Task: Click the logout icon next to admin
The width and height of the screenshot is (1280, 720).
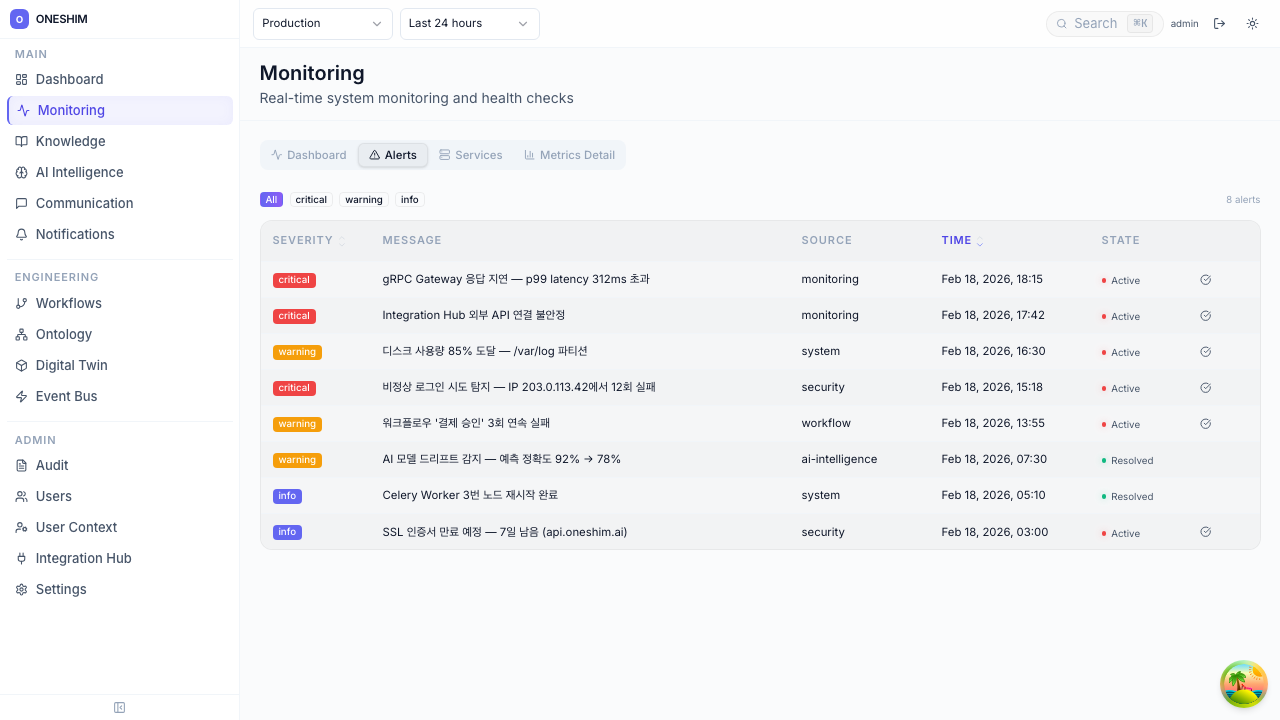Action: pyautogui.click(x=1219, y=24)
